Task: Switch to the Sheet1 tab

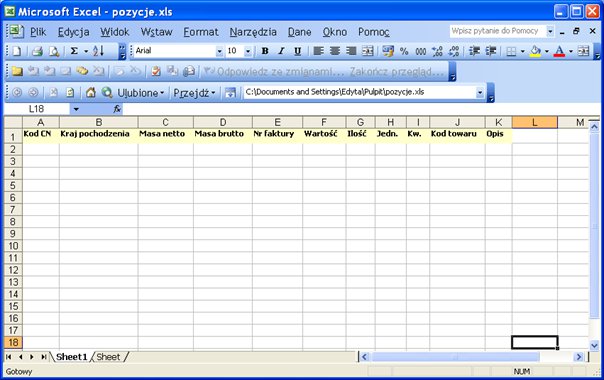Action: (72, 357)
